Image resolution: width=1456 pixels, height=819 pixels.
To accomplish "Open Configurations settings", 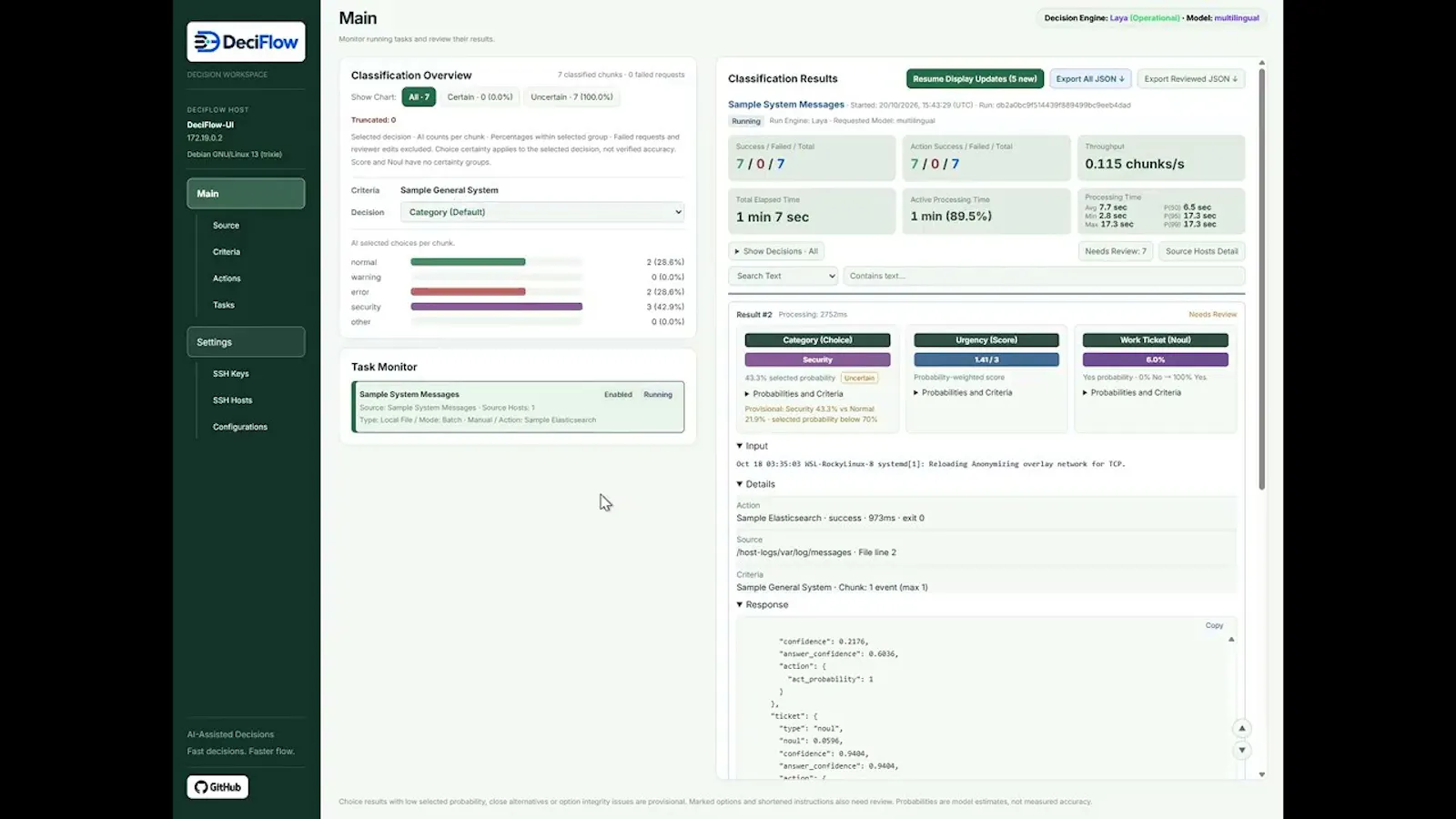I will pos(240,427).
